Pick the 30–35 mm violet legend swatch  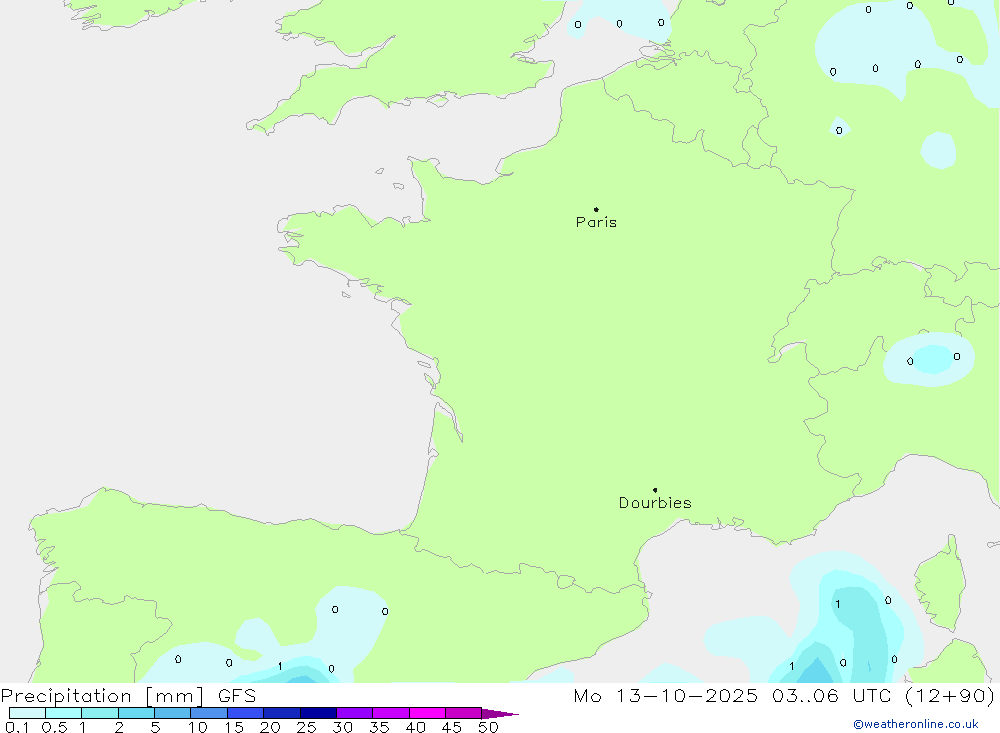pos(355,713)
